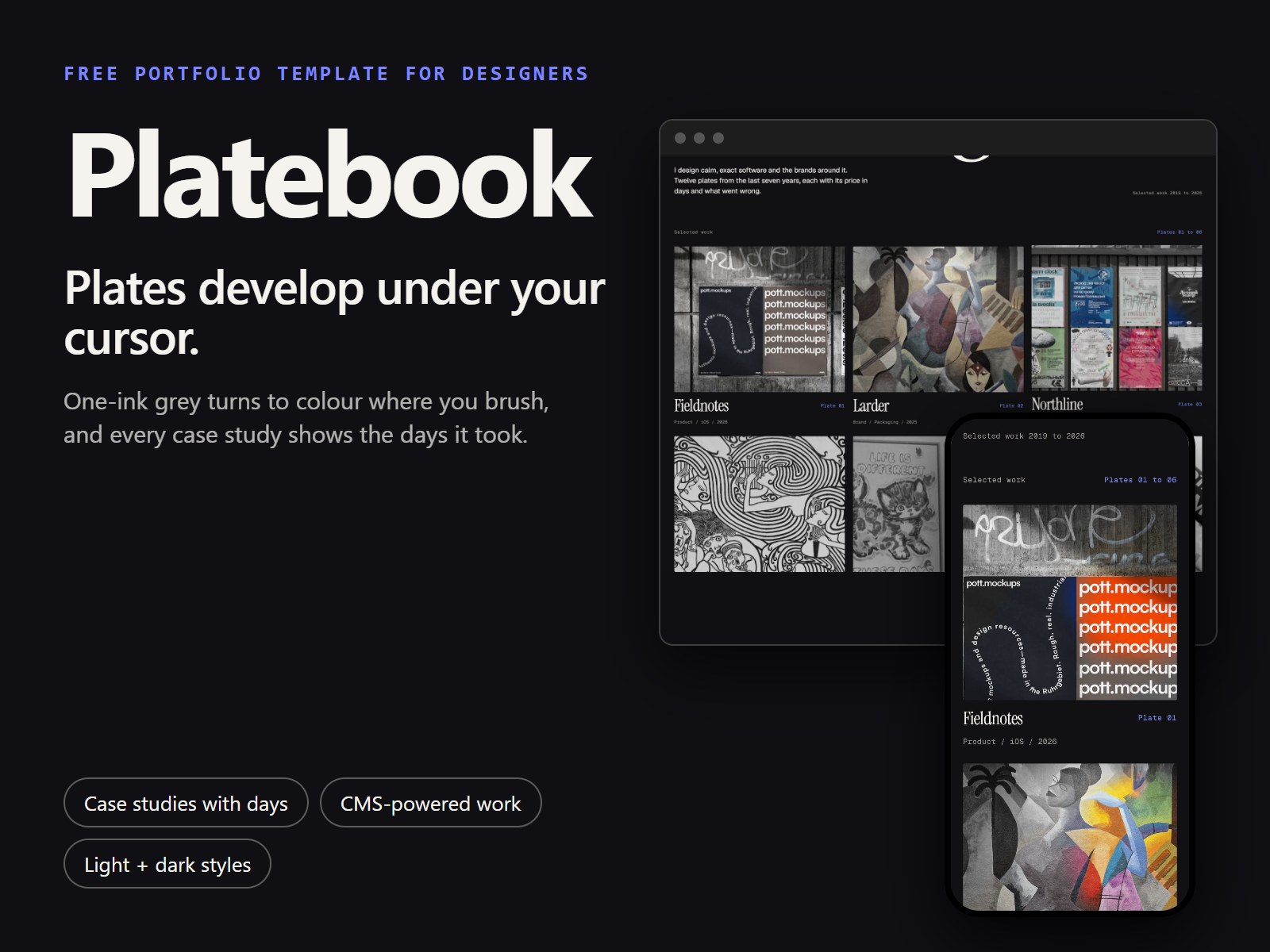Click the third dot in browser mockup title bar
Screen dimensions: 1270x952
718,138
